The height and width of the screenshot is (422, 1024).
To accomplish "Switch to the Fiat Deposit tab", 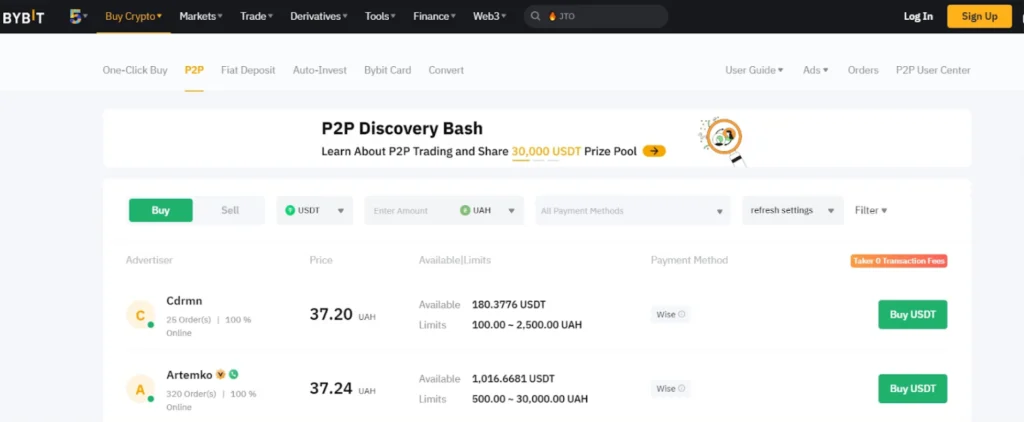I will point(248,70).
